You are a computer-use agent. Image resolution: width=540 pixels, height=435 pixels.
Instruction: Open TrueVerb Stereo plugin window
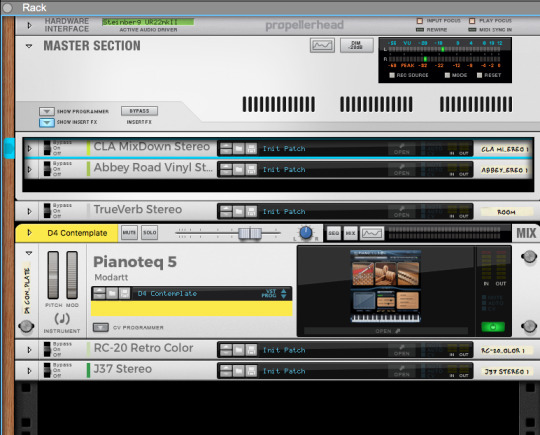(402, 211)
